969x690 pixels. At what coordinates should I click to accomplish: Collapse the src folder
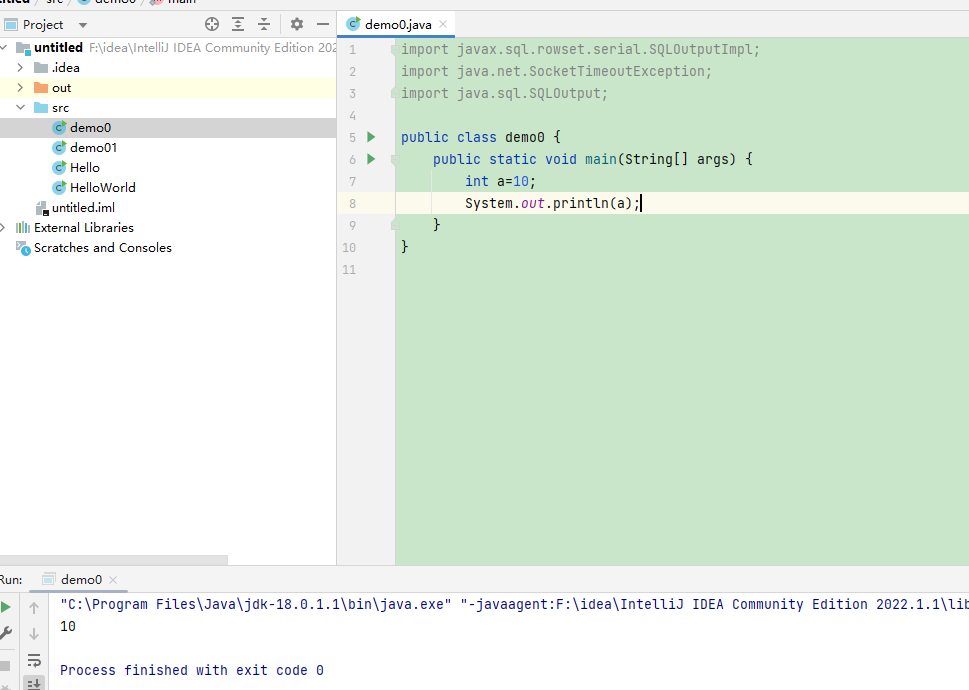(20, 107)
